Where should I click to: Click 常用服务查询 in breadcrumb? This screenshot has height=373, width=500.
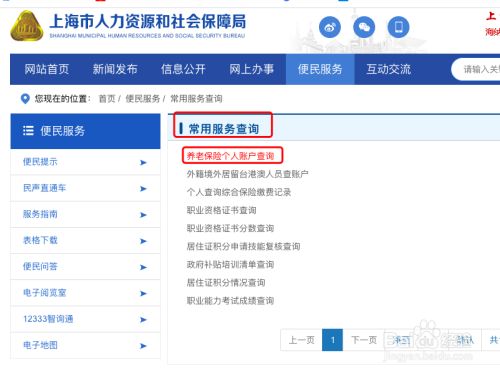[196, 99]
